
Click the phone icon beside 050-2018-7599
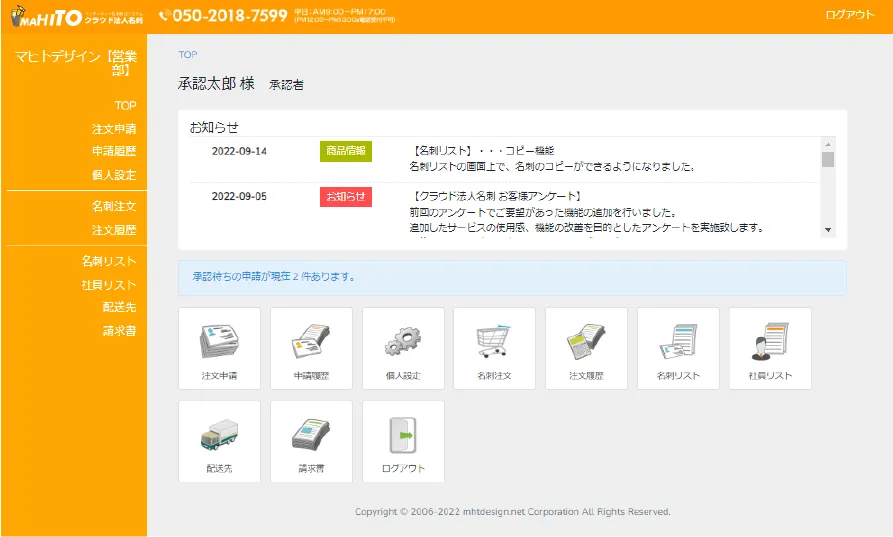[x=164, y=16]
